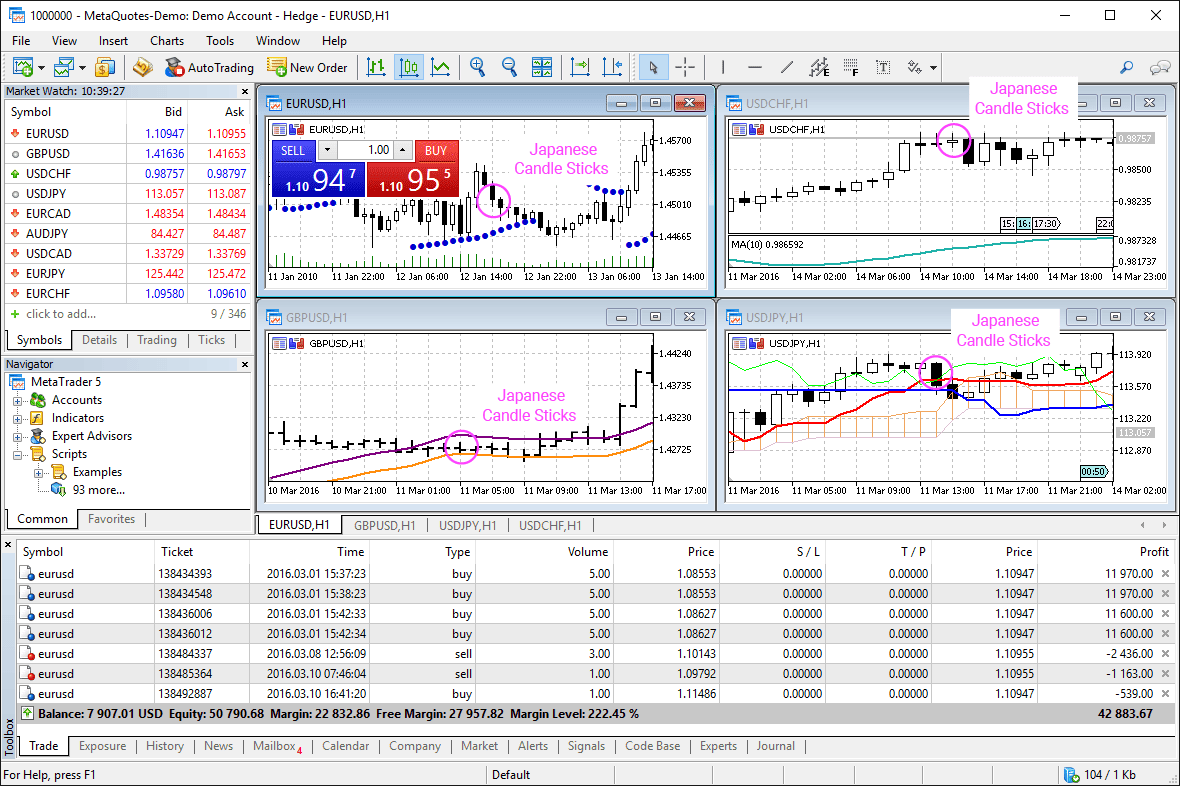Click the zoom out magnifier icon
Image resolution: width=1180 pixels, height=786 pixels.
click(509, 68)
